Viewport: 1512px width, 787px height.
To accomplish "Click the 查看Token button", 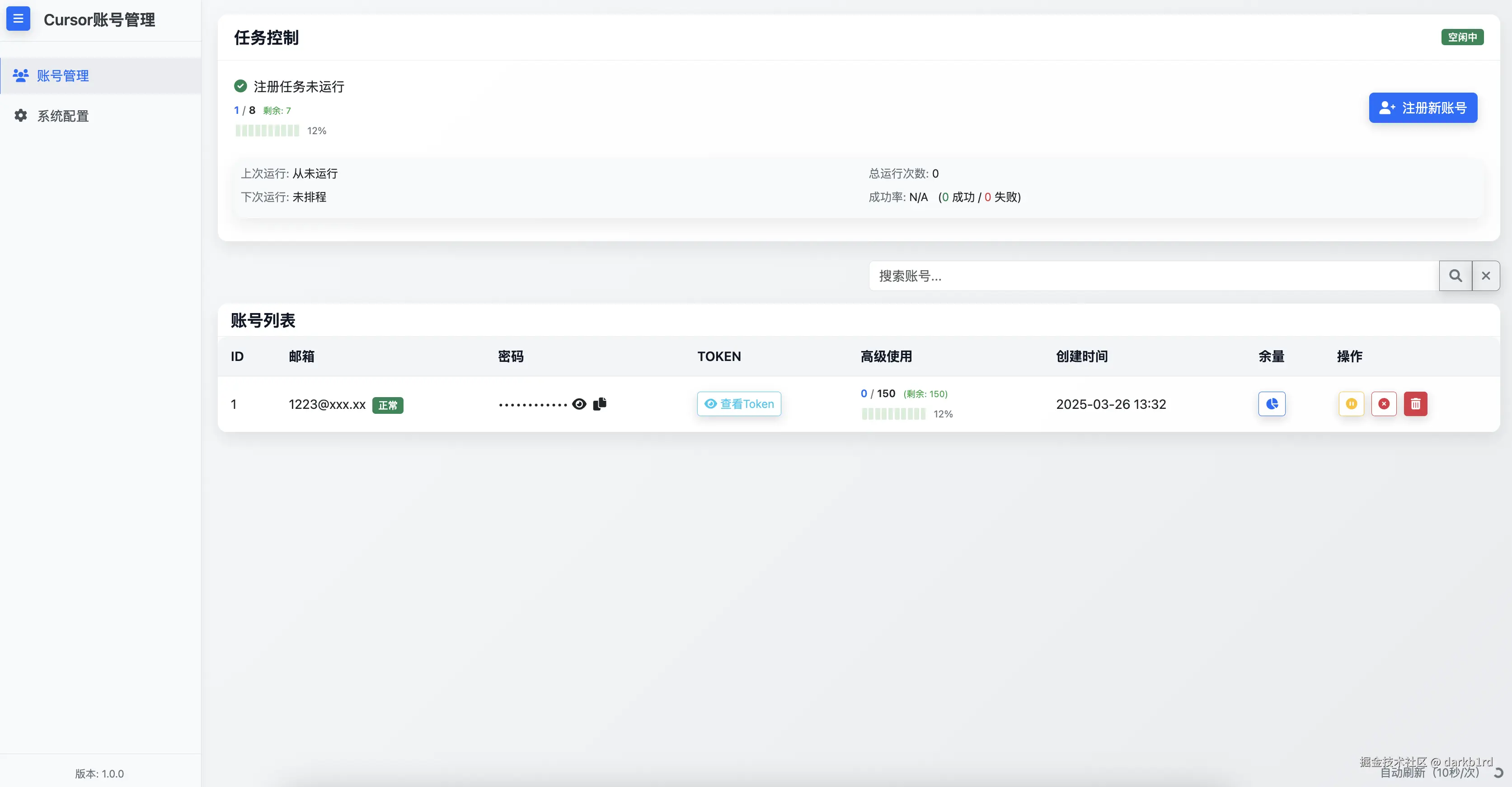I will [738, 404].
